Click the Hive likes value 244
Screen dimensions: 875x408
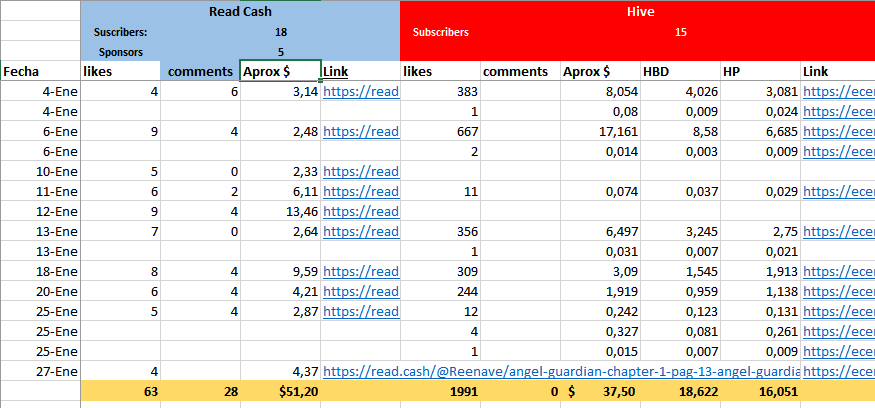(x=440, y=291)
